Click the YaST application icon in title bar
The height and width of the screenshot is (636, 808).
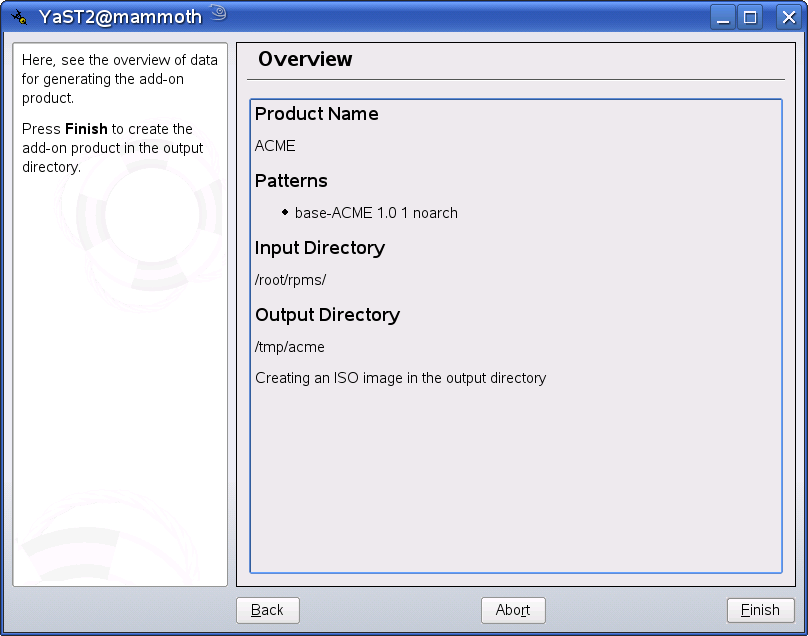coord(18,17)
